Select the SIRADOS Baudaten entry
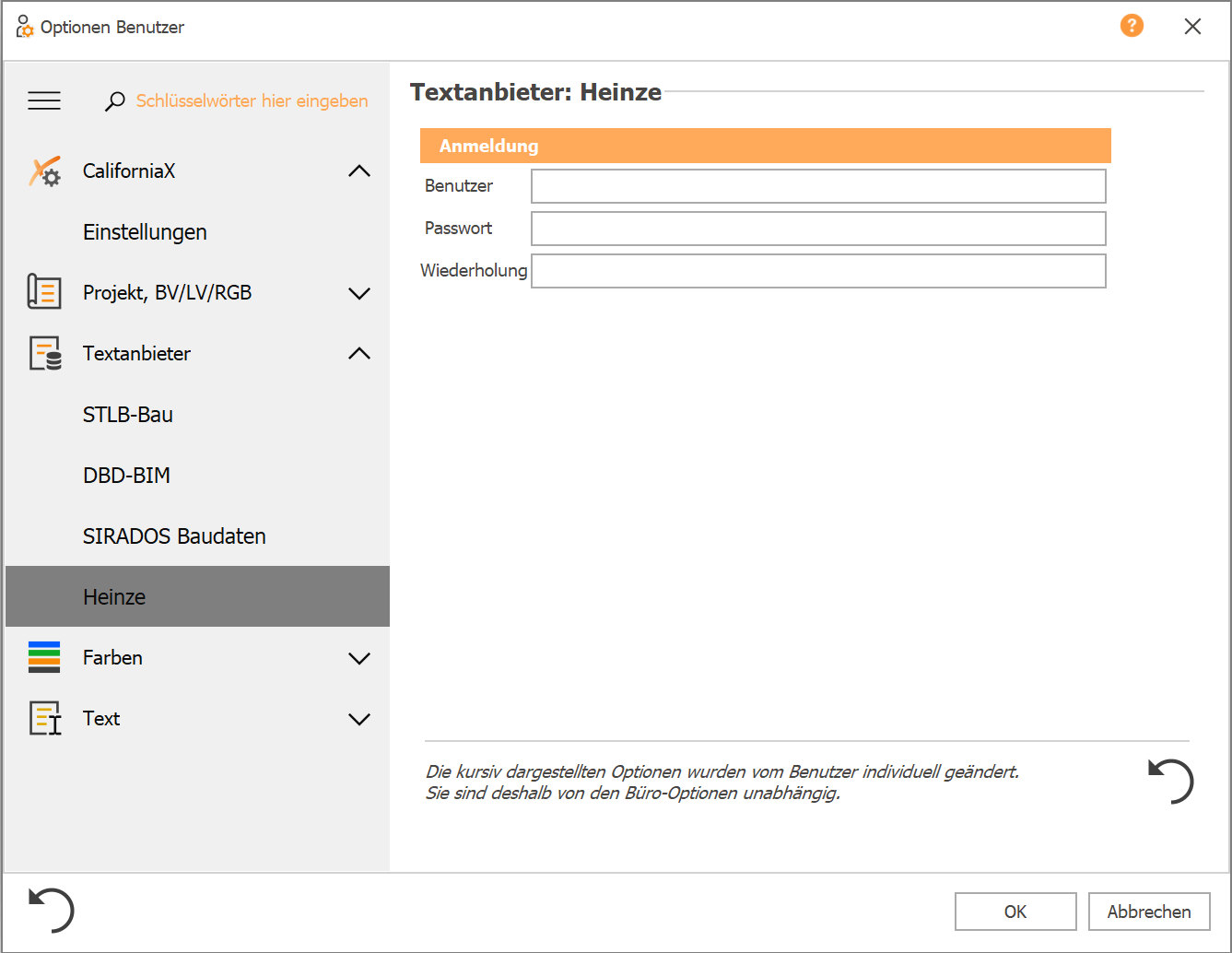 197,536
